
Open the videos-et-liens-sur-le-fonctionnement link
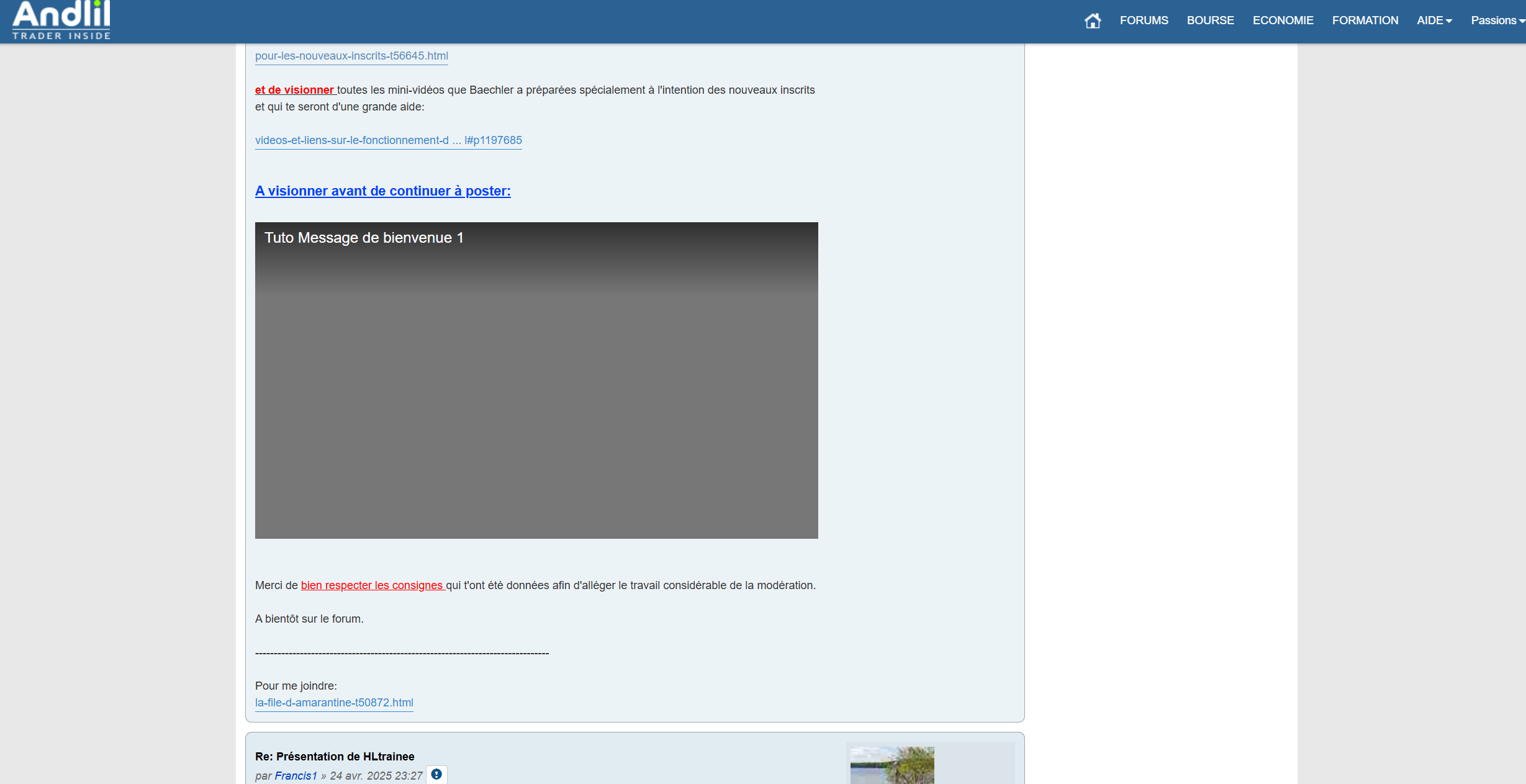[388, 140]
